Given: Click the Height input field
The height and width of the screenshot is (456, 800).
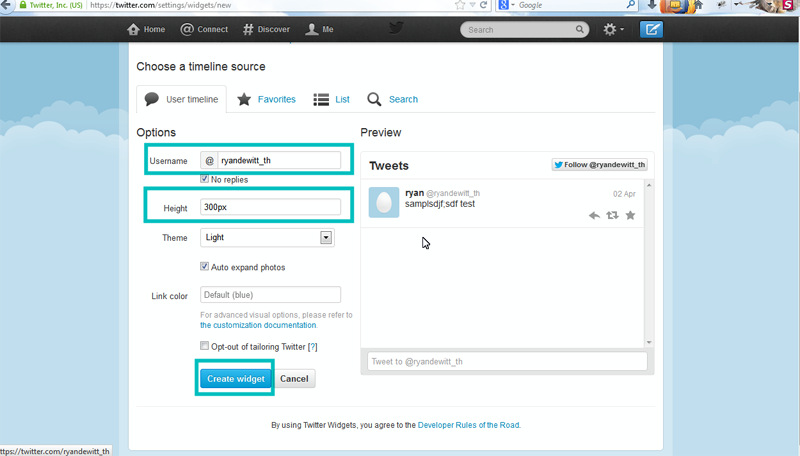Looking at the screenshot, I should click(270, 207).
